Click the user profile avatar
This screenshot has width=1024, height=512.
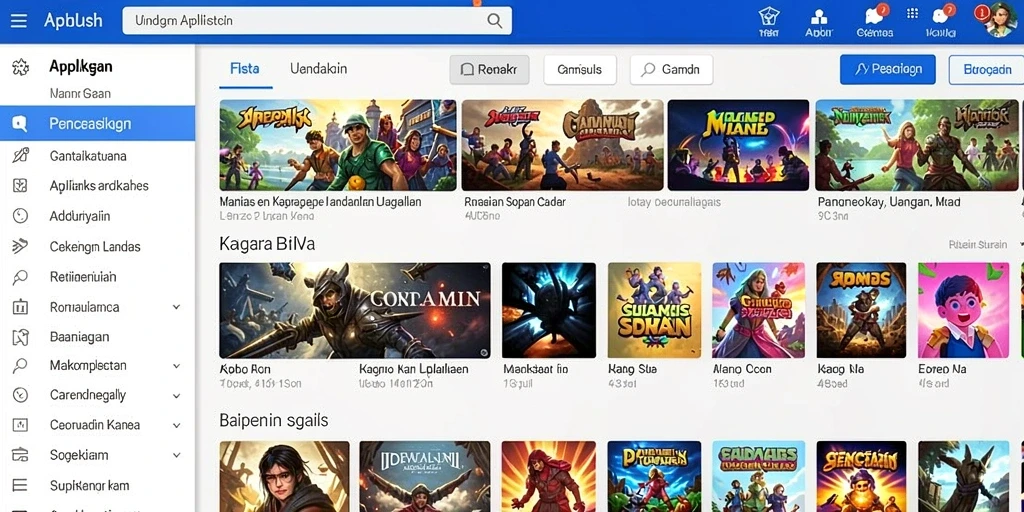[1000, 20]
